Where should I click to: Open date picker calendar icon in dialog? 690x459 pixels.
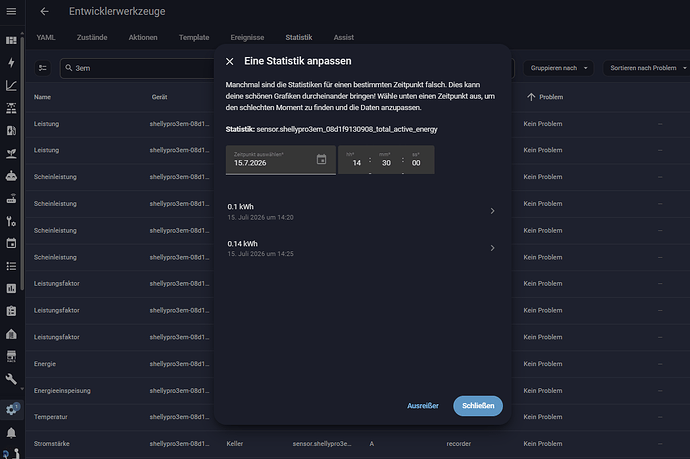tap(322, 159)
